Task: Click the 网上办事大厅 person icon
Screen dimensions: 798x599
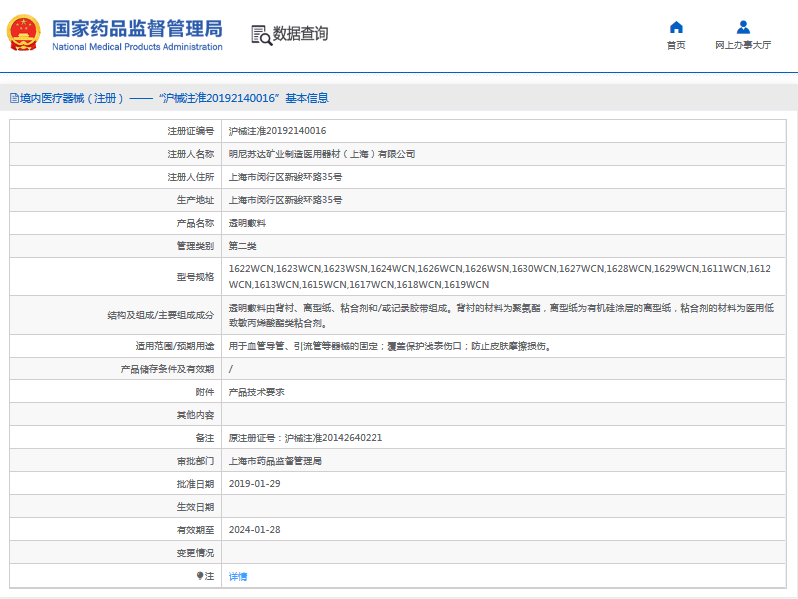Action: tap(742, 27)
